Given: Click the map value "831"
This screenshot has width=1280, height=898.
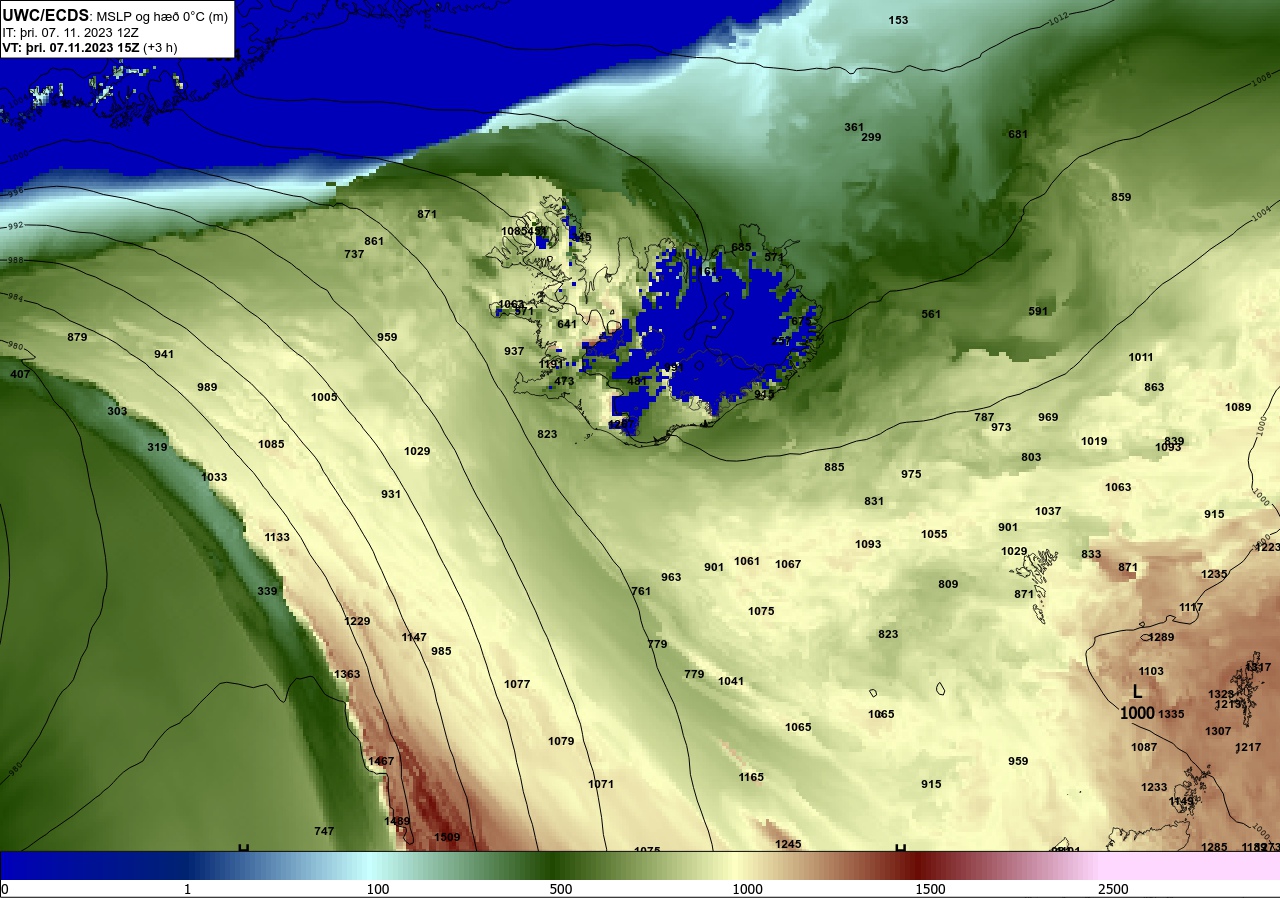Looking at the screenshot, I should [874, 501].
